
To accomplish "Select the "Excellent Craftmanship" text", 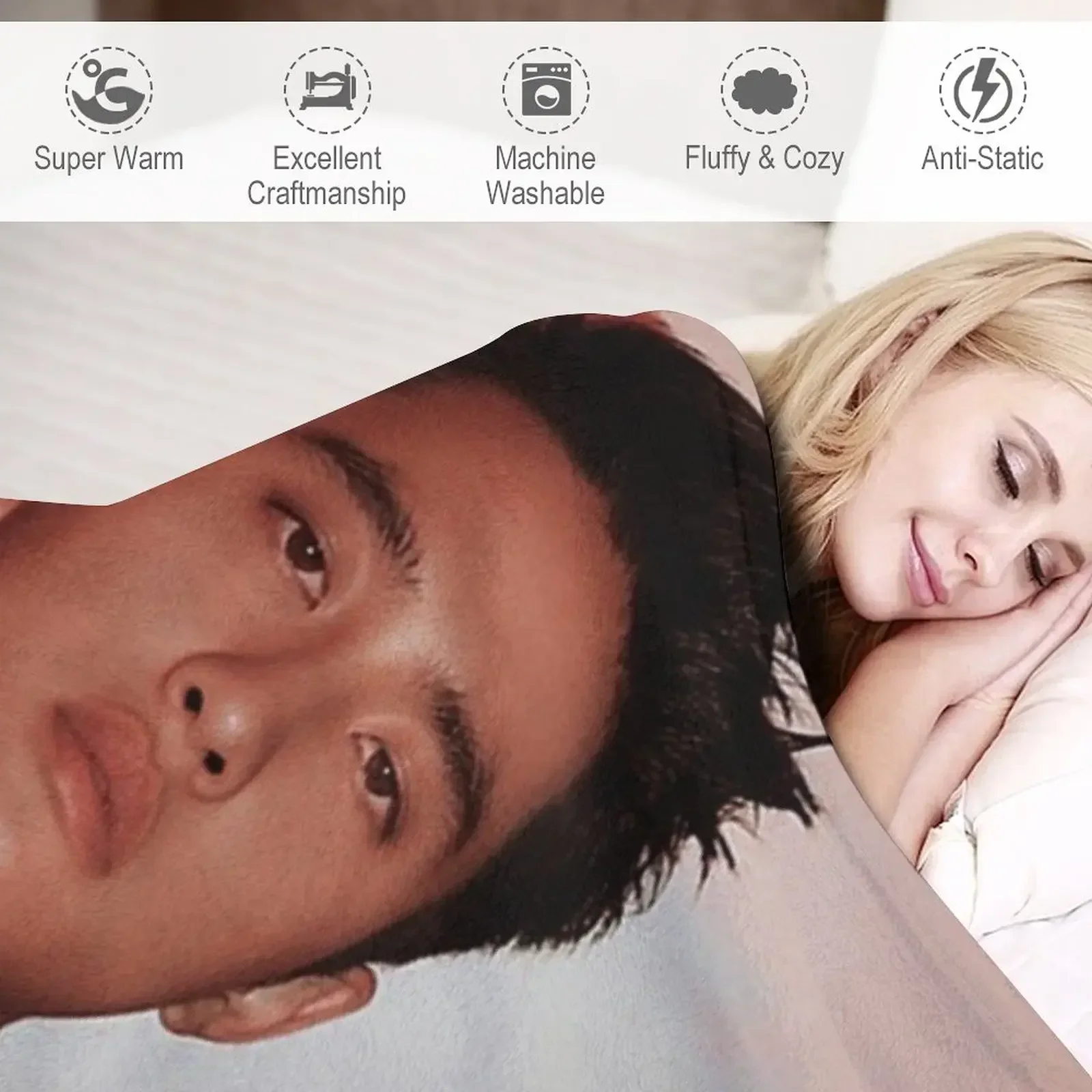I will point(327,176).
